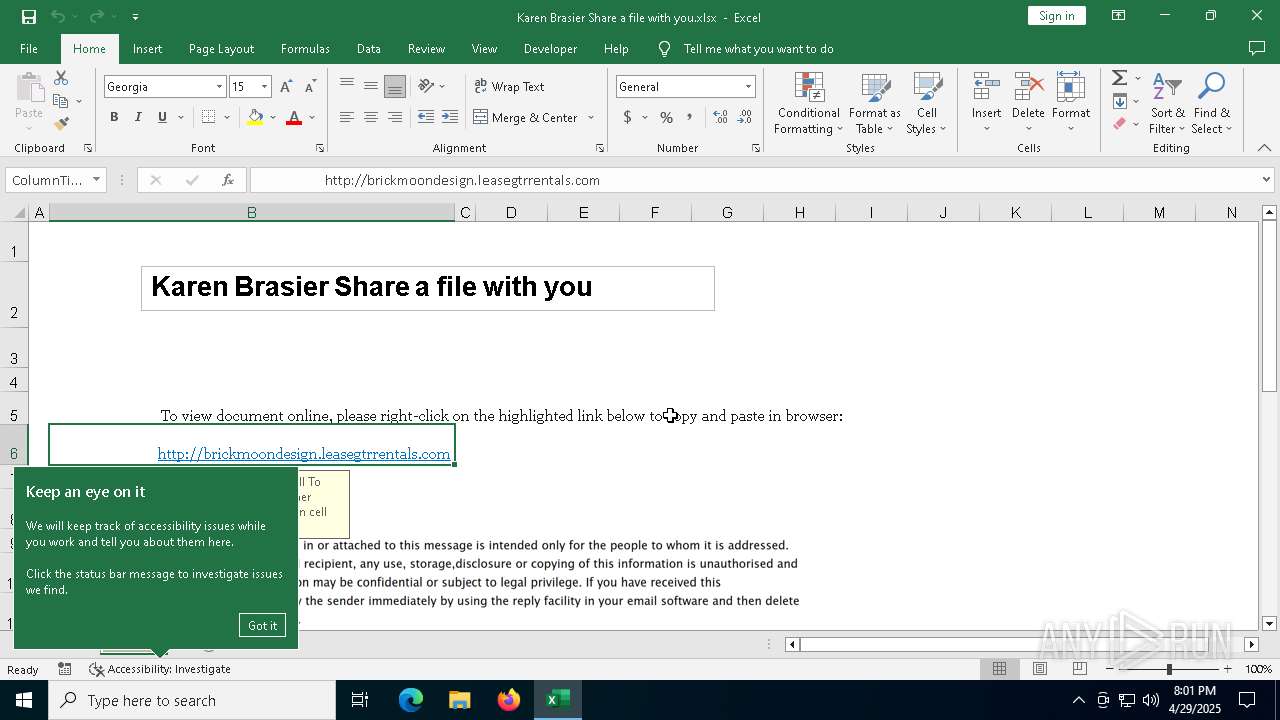Screen dimensions: 1280x720
Task: Click the Name Box dropdown arrow
Action: click(97, 180)
